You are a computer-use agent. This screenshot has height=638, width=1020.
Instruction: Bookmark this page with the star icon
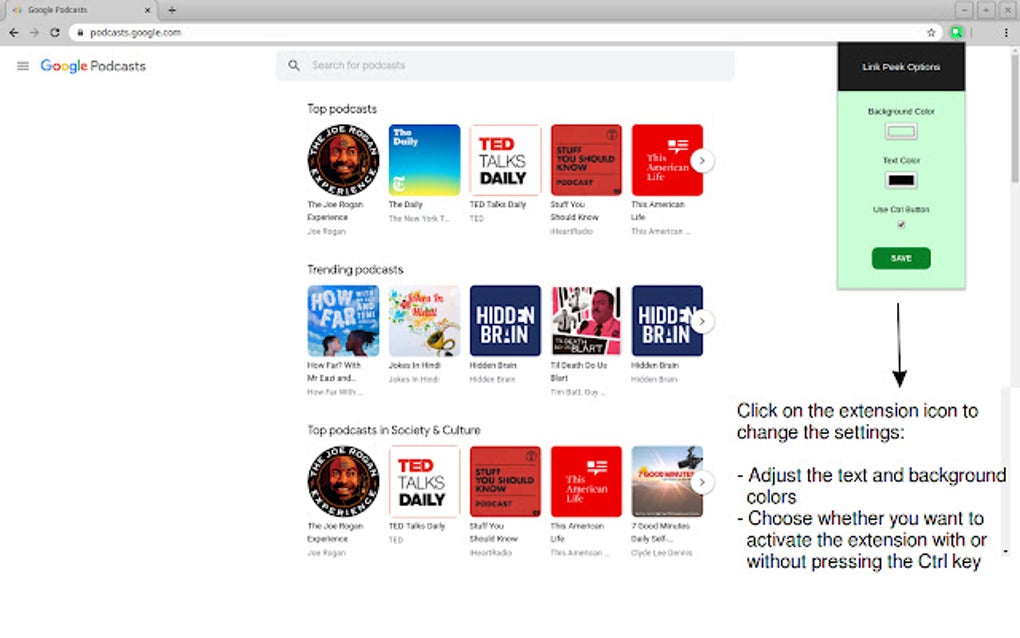931,32
